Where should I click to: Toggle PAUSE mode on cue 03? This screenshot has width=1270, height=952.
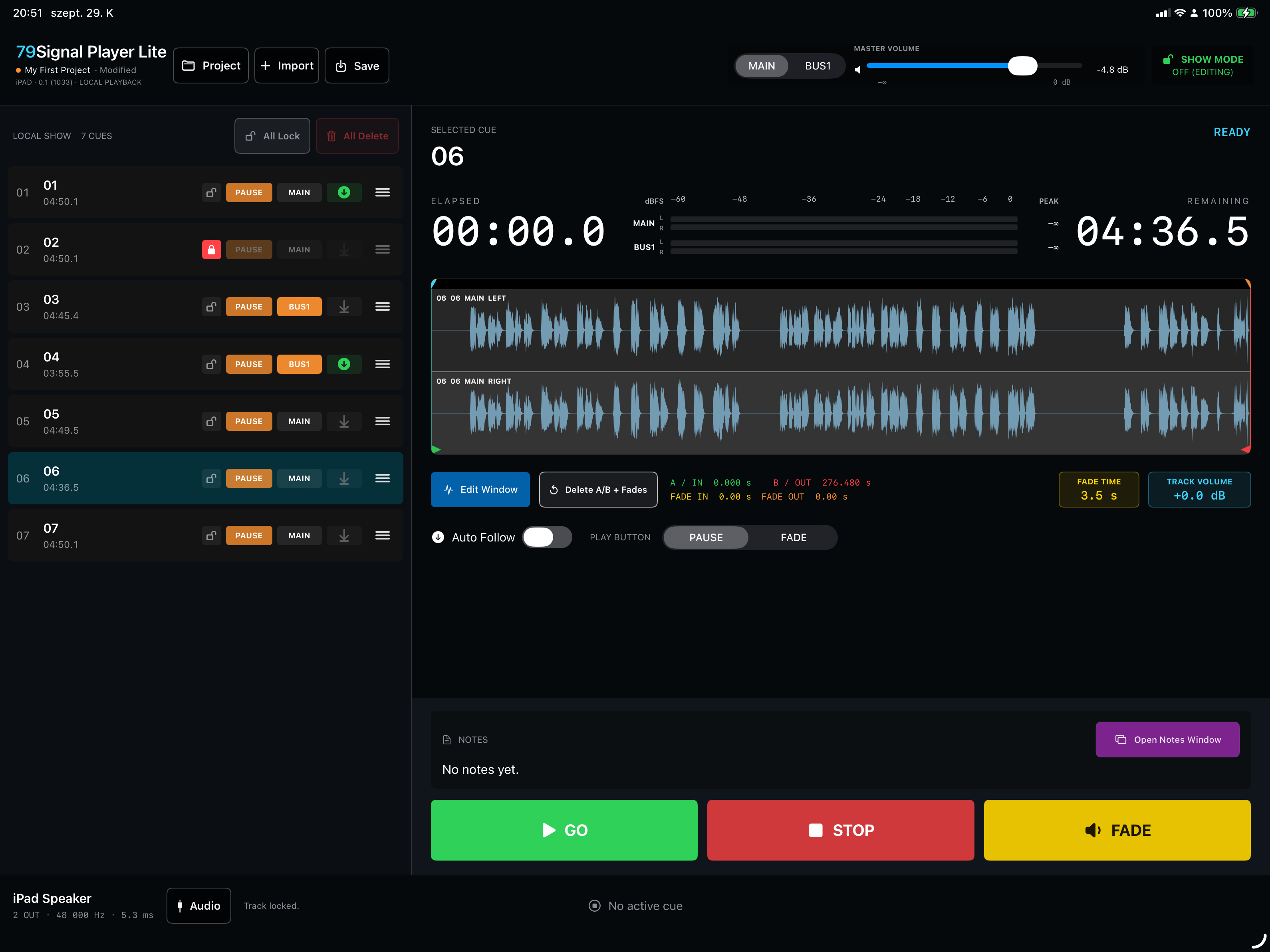[x=249, y=307]
